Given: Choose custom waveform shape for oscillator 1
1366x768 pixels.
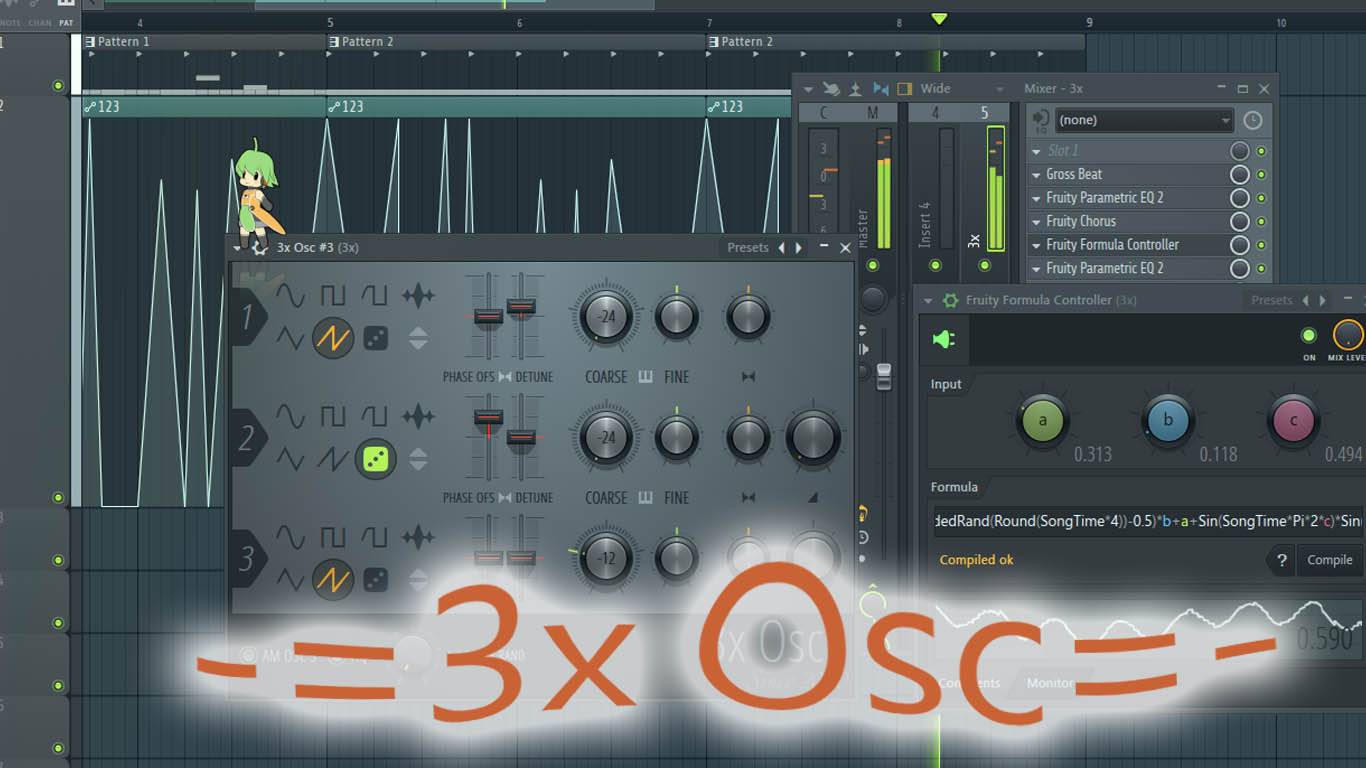Looking at the screenshot, I should [x=418, y=295].
